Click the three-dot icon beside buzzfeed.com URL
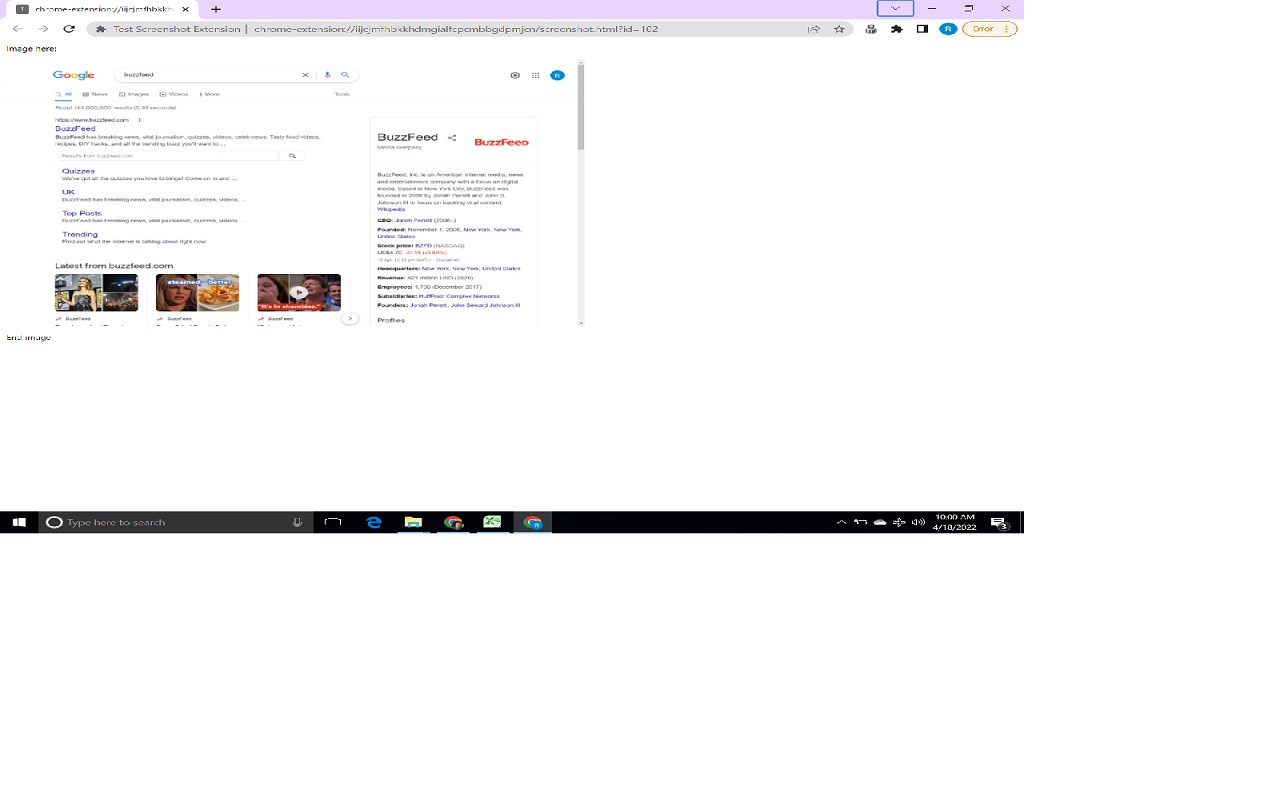The height and width of the screenshot is (800, 1280). 139,120
